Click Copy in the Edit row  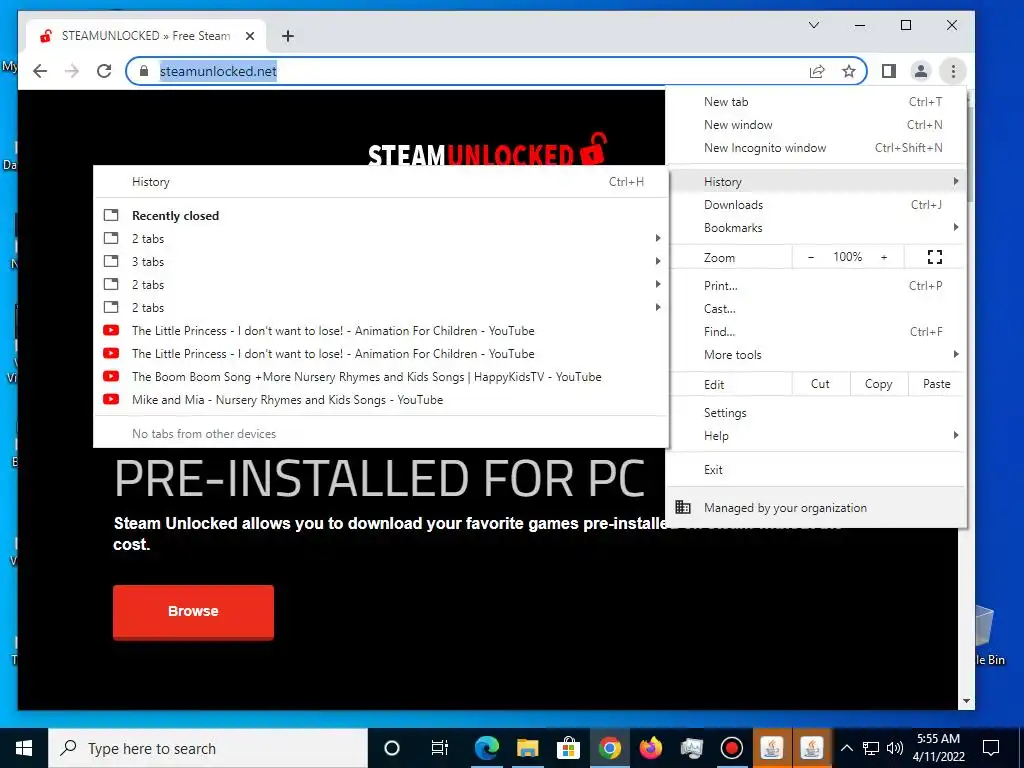click(x=878, y=384)
